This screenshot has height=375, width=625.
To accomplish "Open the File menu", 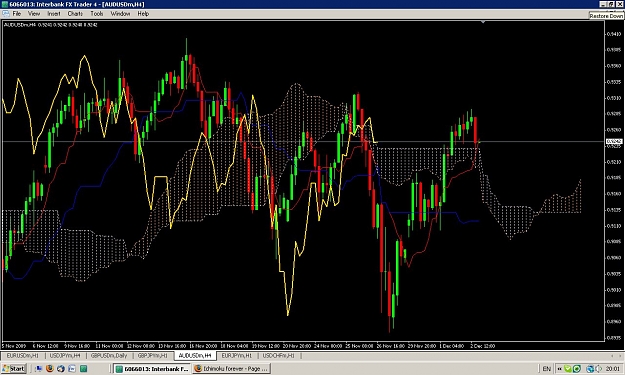I will point(17,14).
